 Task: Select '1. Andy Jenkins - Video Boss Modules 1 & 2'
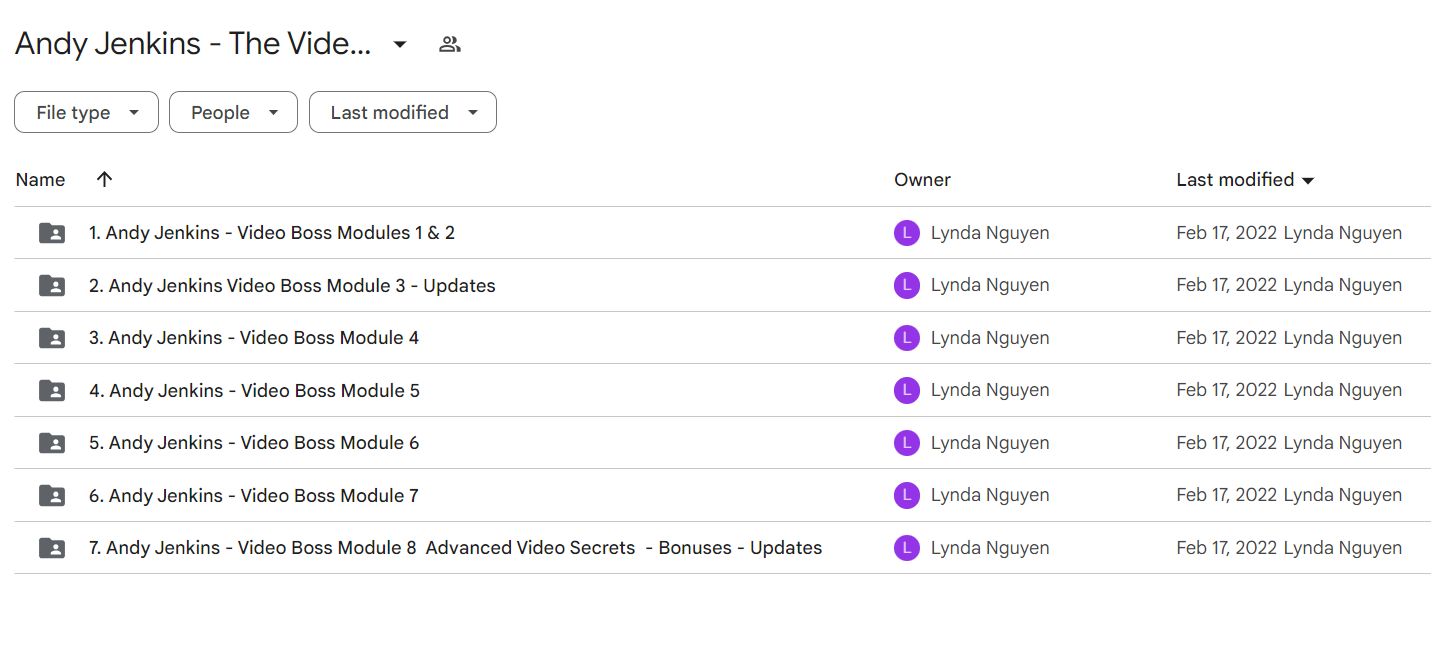pyautogui.click(x=272, y=233)
